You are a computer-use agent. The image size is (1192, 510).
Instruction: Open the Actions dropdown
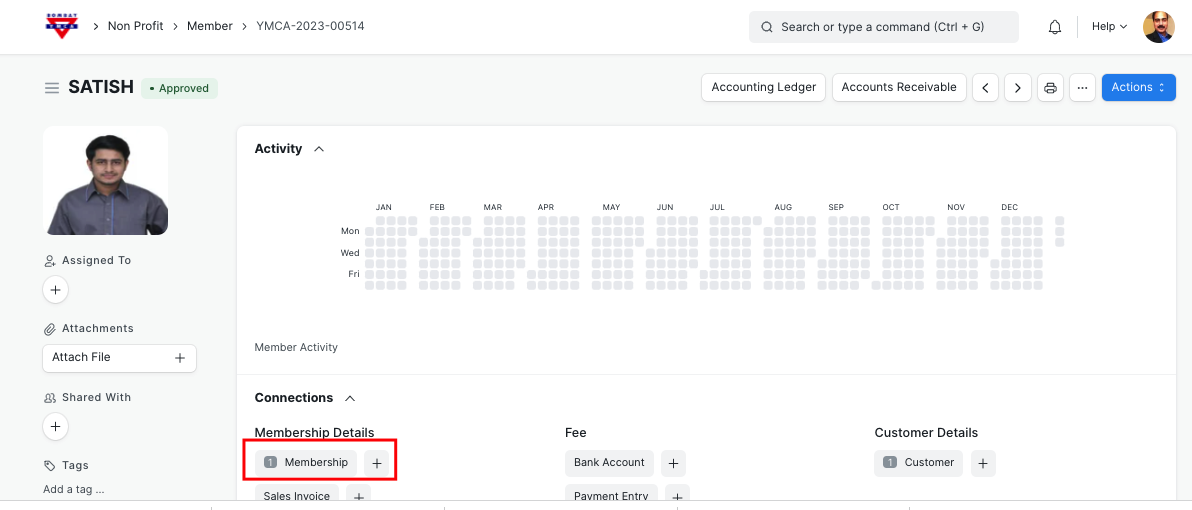[1138, 88]
